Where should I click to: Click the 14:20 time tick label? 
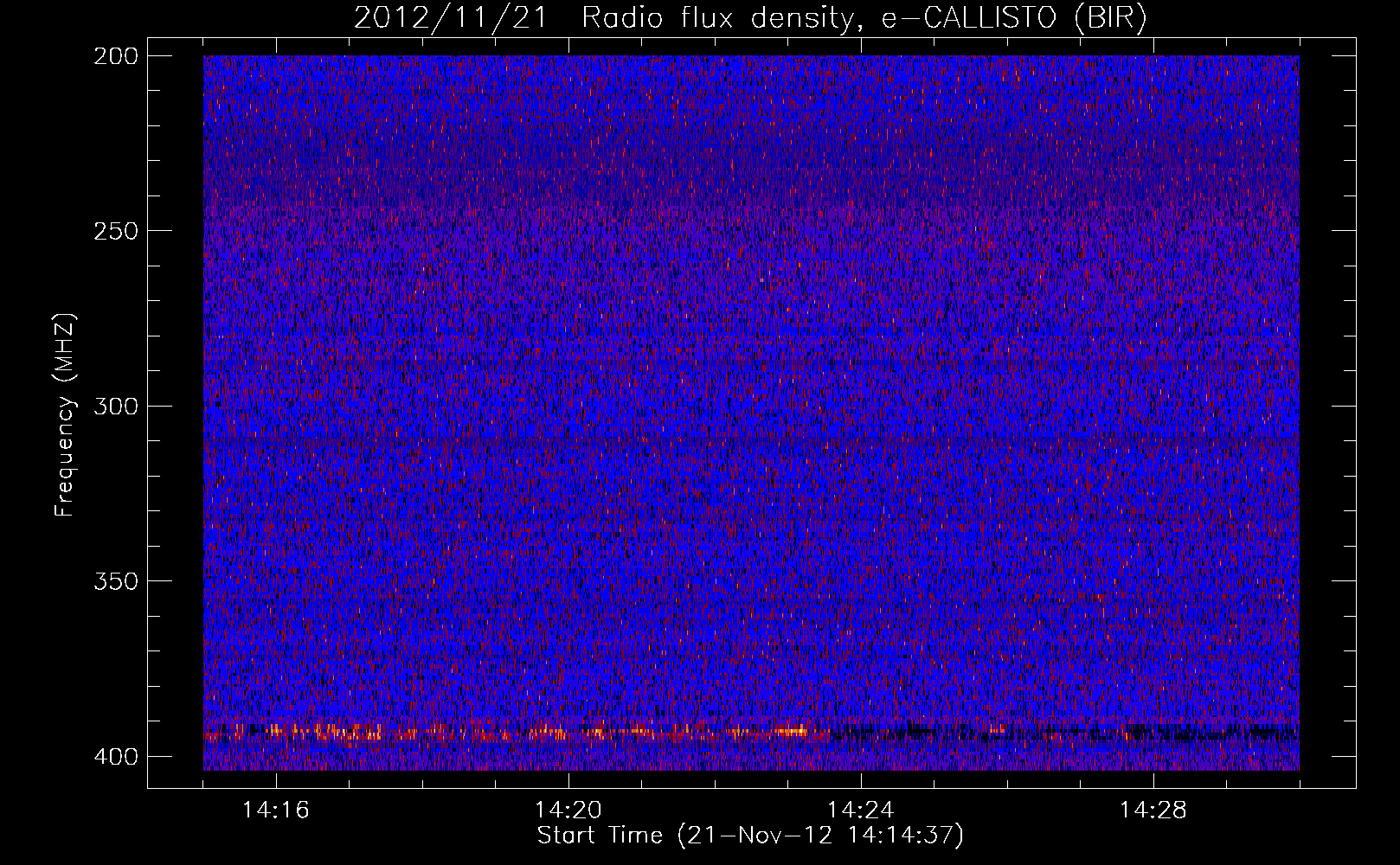568,811
